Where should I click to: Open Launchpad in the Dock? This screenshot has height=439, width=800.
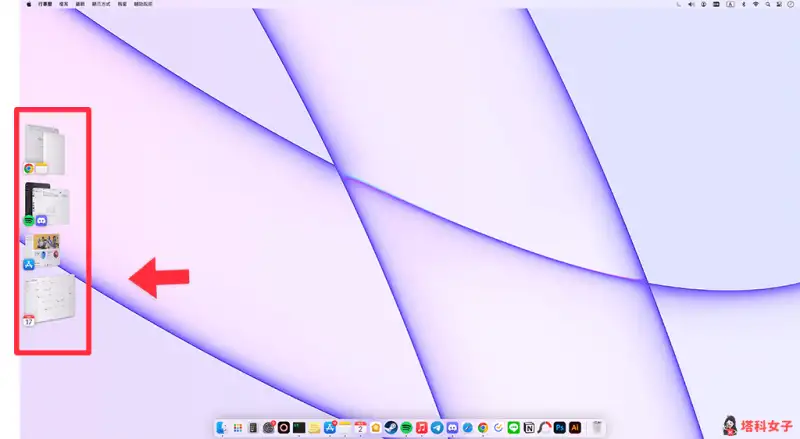pos(238,427)
